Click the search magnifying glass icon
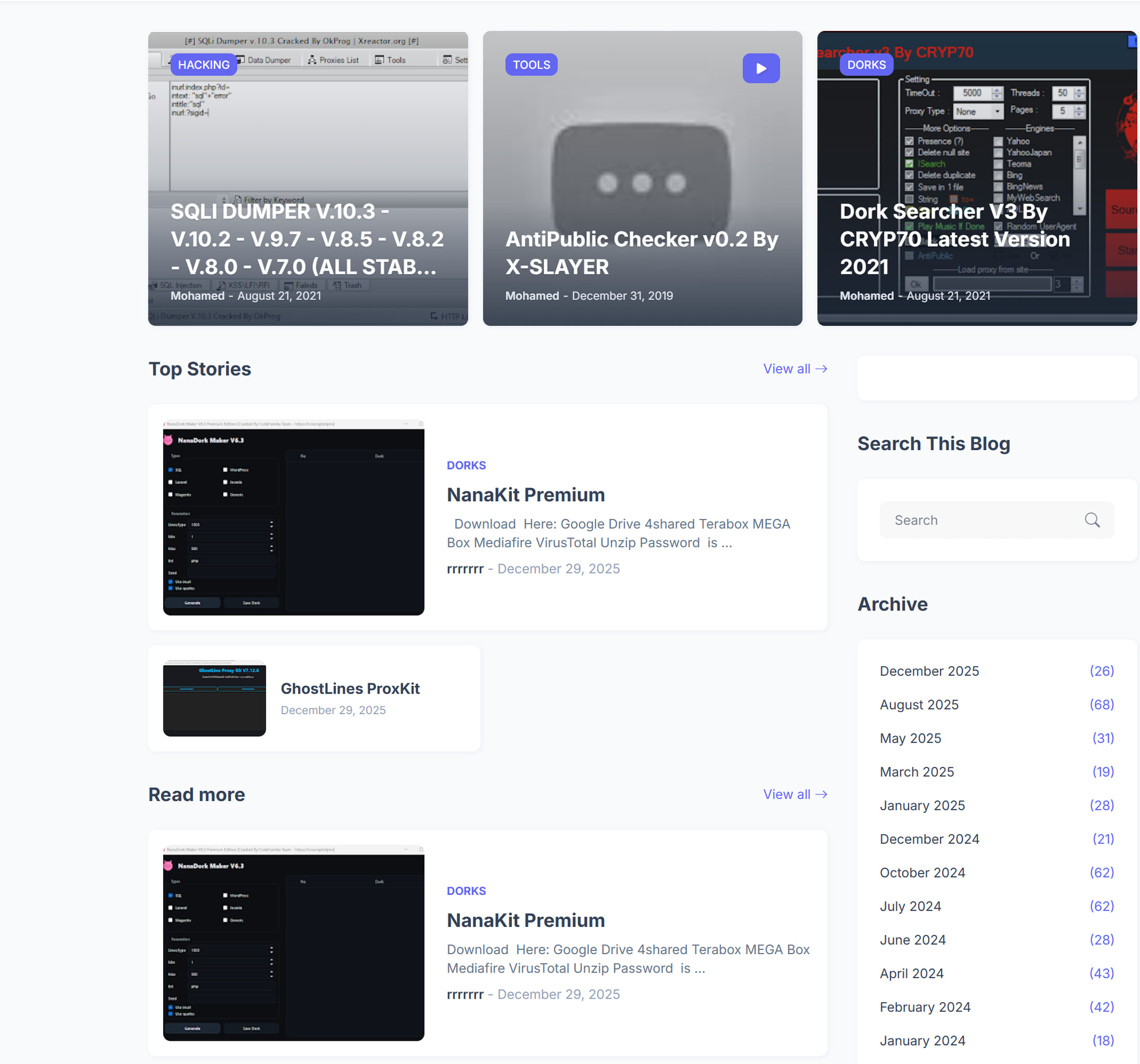Image resolution: width=1140 pixels, height=1064 pixels. (x=1092, y=520)
